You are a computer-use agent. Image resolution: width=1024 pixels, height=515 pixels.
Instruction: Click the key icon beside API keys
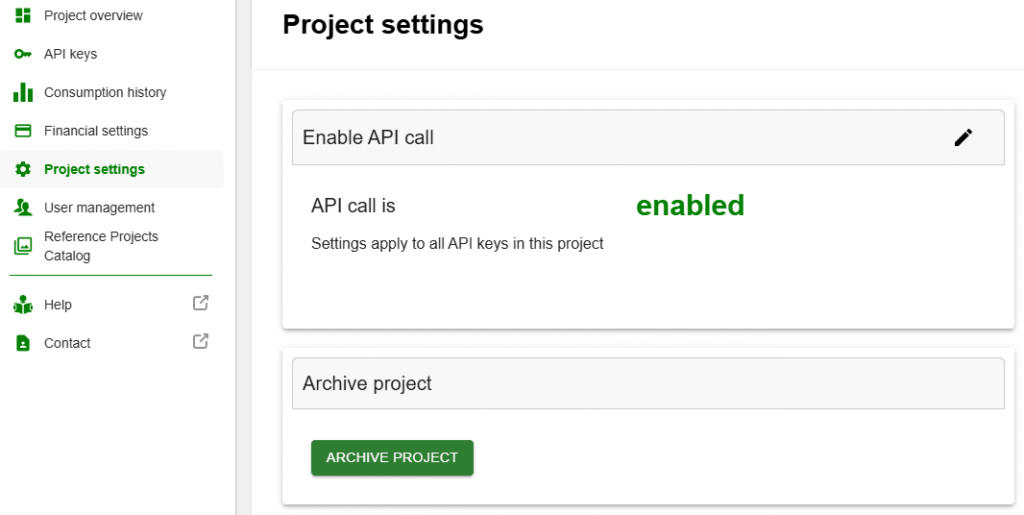pyautogui.click(x=23, y=54)
